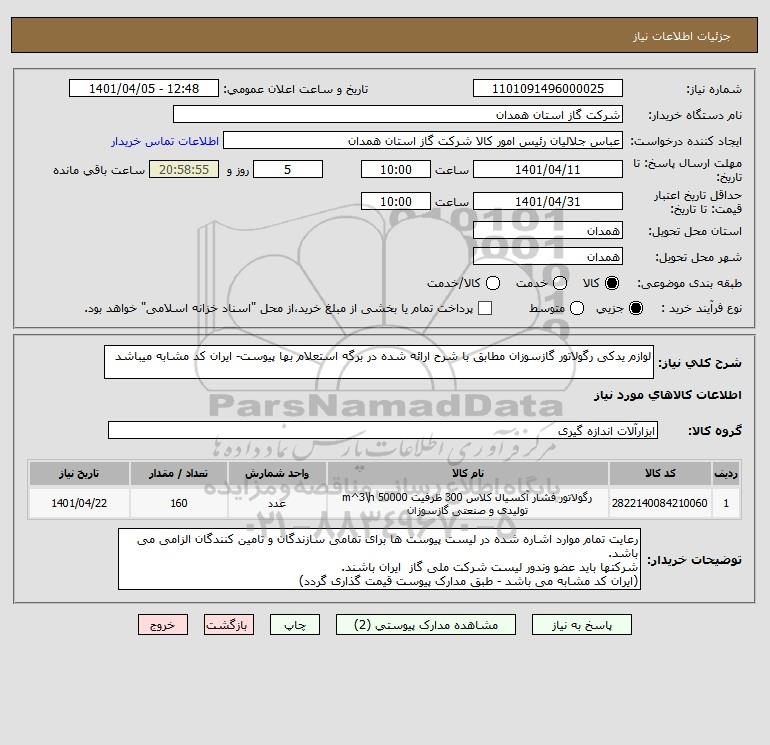Select the کالا/خدمت radio button
The height and width of the screenshot is (745, 770).
pos(493,283)
